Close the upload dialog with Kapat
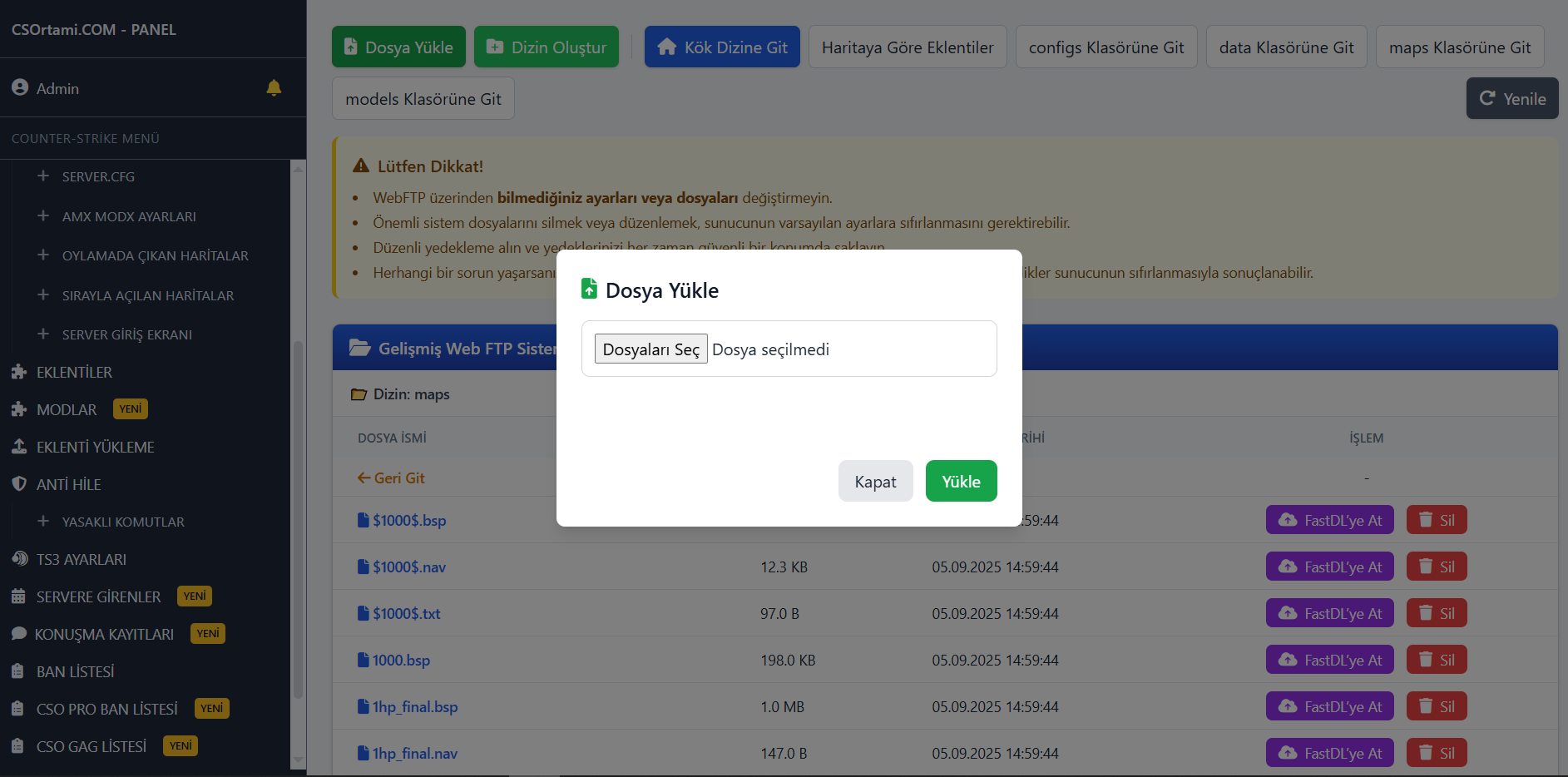 coord(875,482)
